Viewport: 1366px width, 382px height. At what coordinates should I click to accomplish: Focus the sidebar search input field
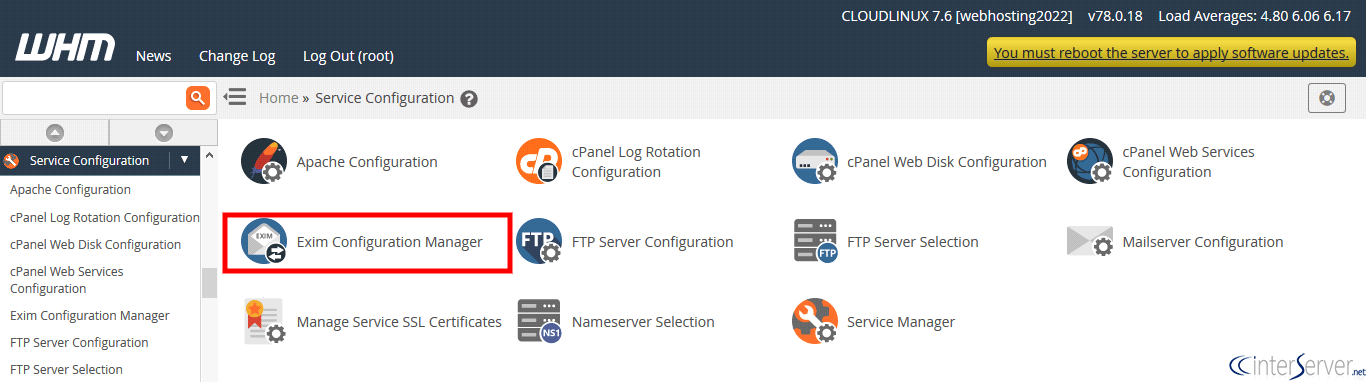coord(94,98)
